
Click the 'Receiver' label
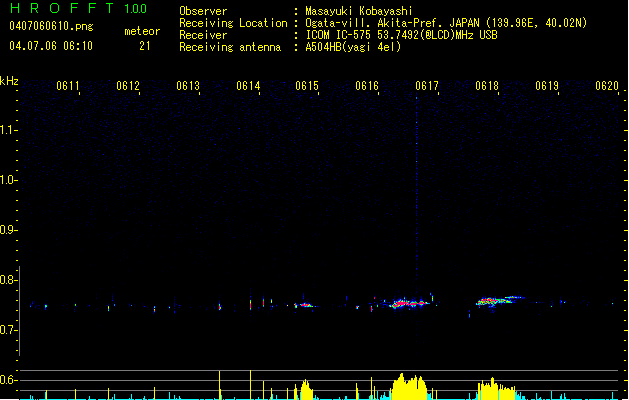click(203, 35)
